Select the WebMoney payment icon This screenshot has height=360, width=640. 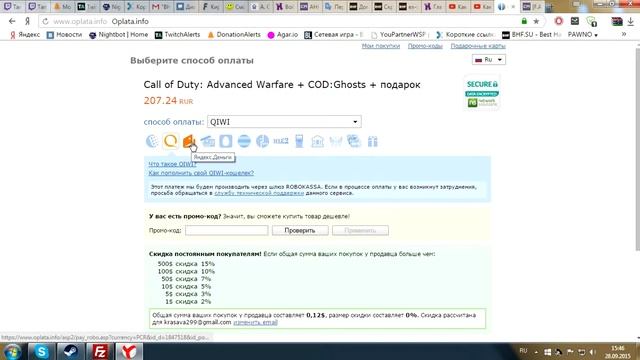152,141
